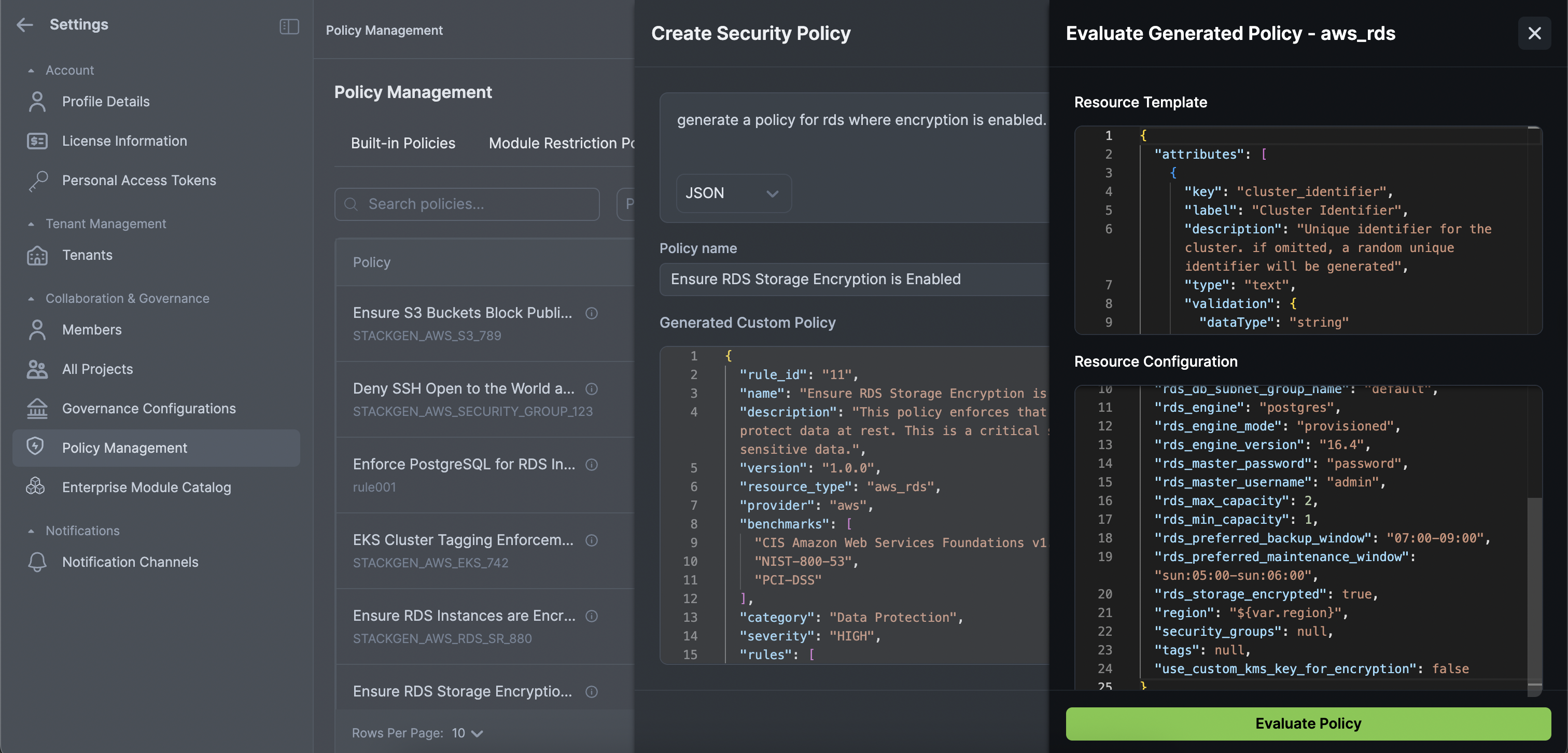Open the JSON format dropdown
Image resolution: width=1568 pixels, height=753 pixels.
point(734,193)
